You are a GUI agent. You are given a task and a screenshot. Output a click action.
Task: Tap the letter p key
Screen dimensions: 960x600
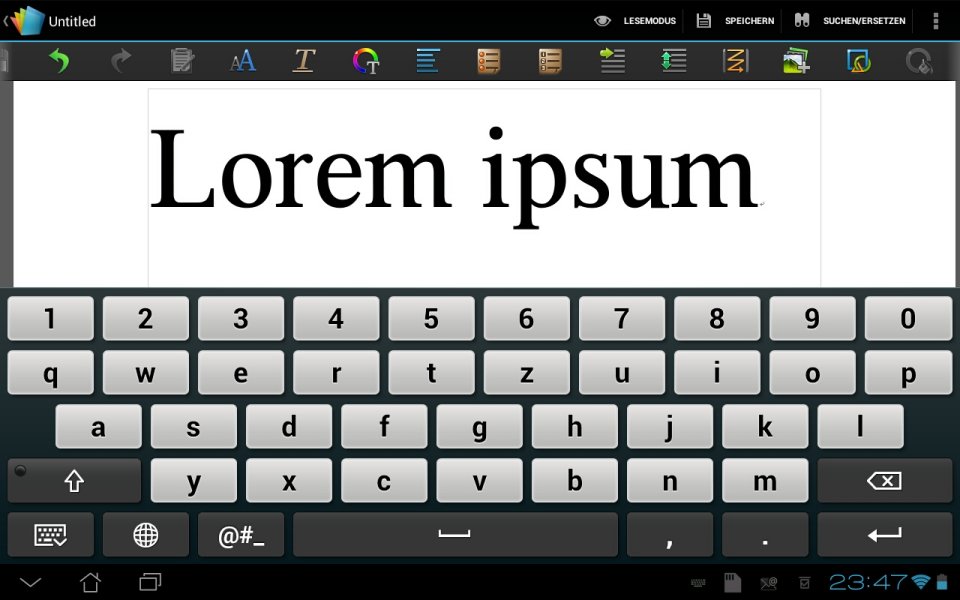click(908, 372)
